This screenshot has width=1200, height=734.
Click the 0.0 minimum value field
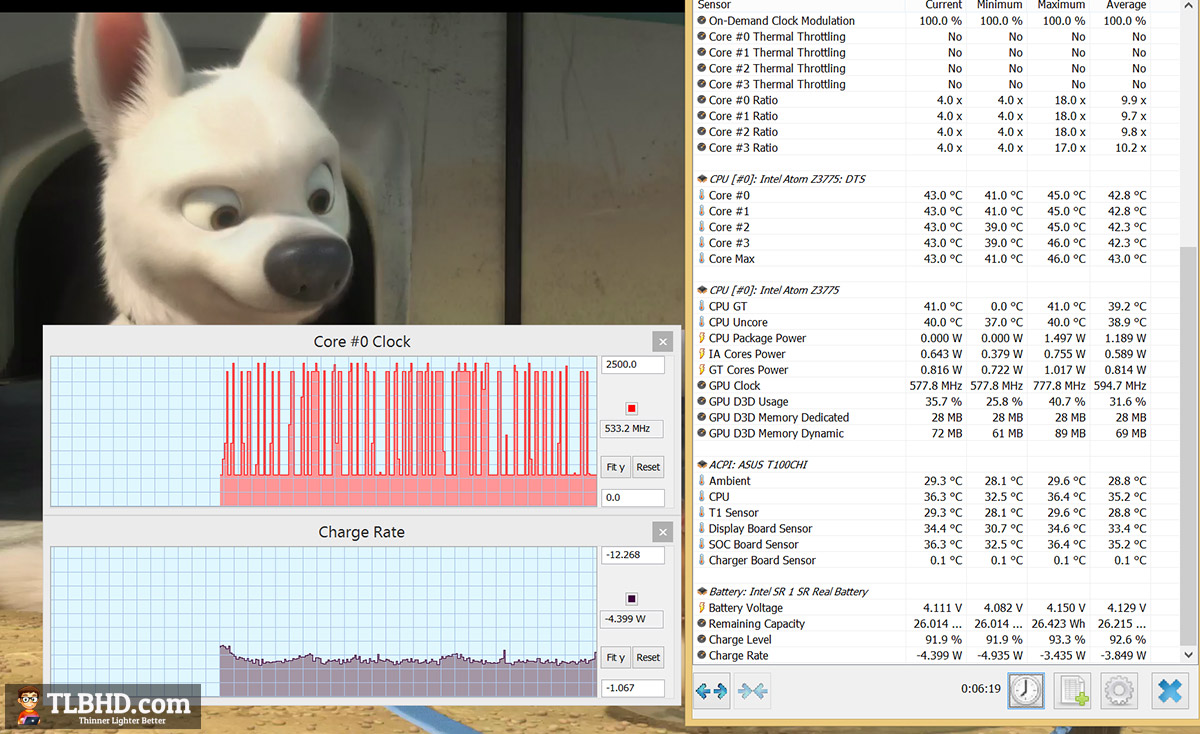point(633,497)
